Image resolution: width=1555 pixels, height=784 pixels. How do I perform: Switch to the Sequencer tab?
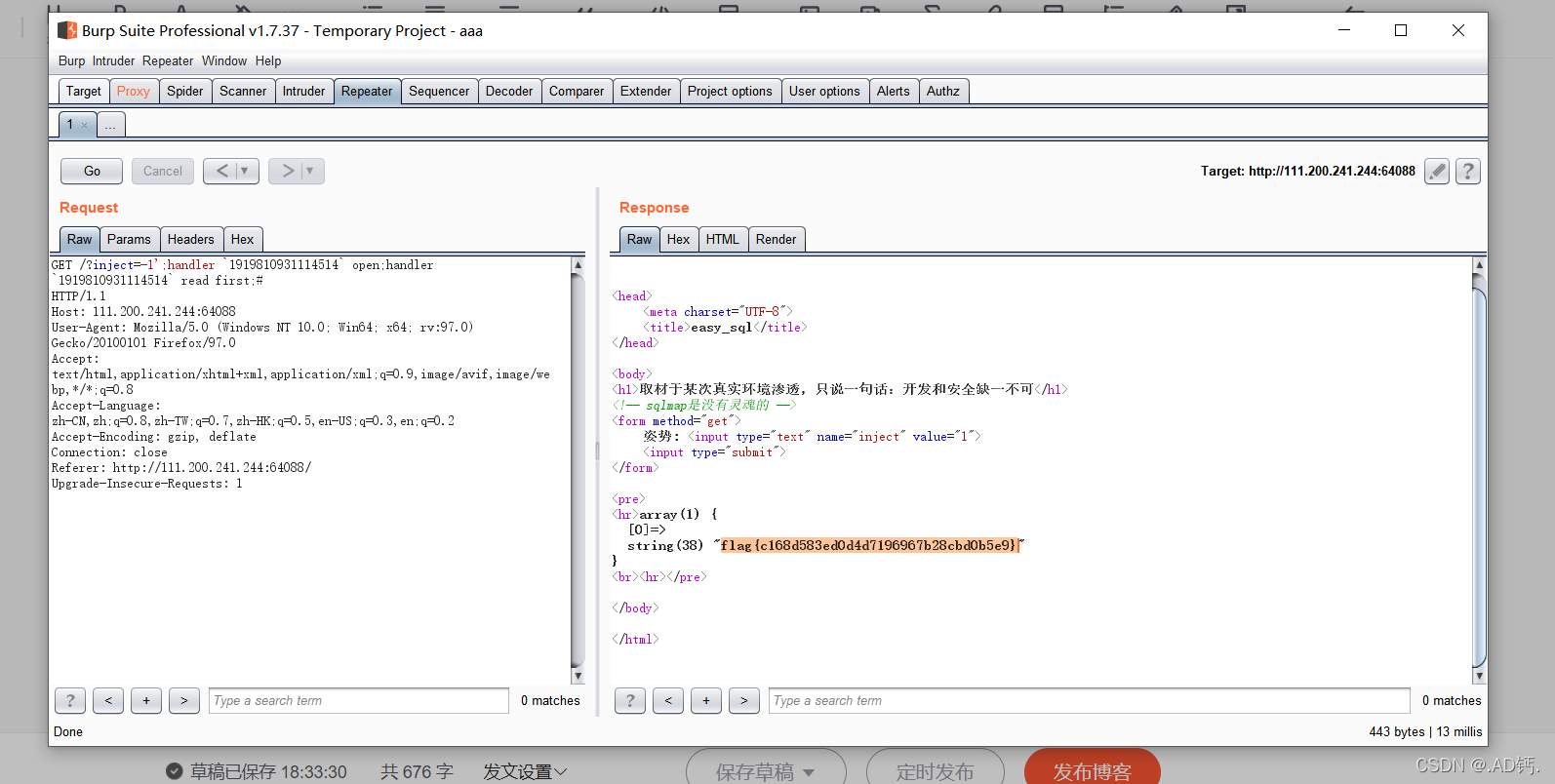coord(439,91)
